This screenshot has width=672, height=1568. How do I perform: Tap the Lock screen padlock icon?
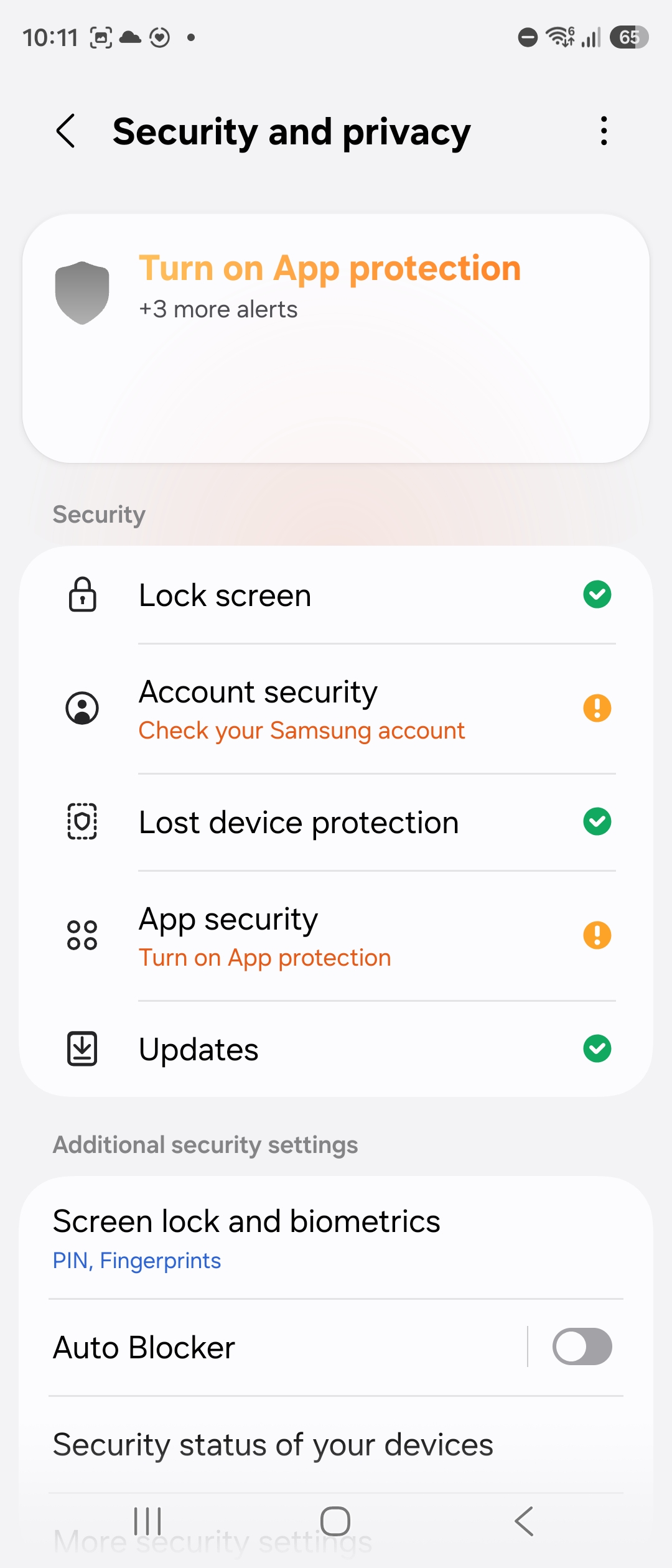[82, 595]
